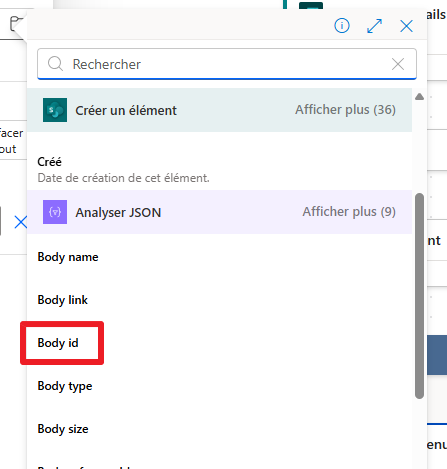
Task: Clear the Rechercher search field
Action: 398,64
